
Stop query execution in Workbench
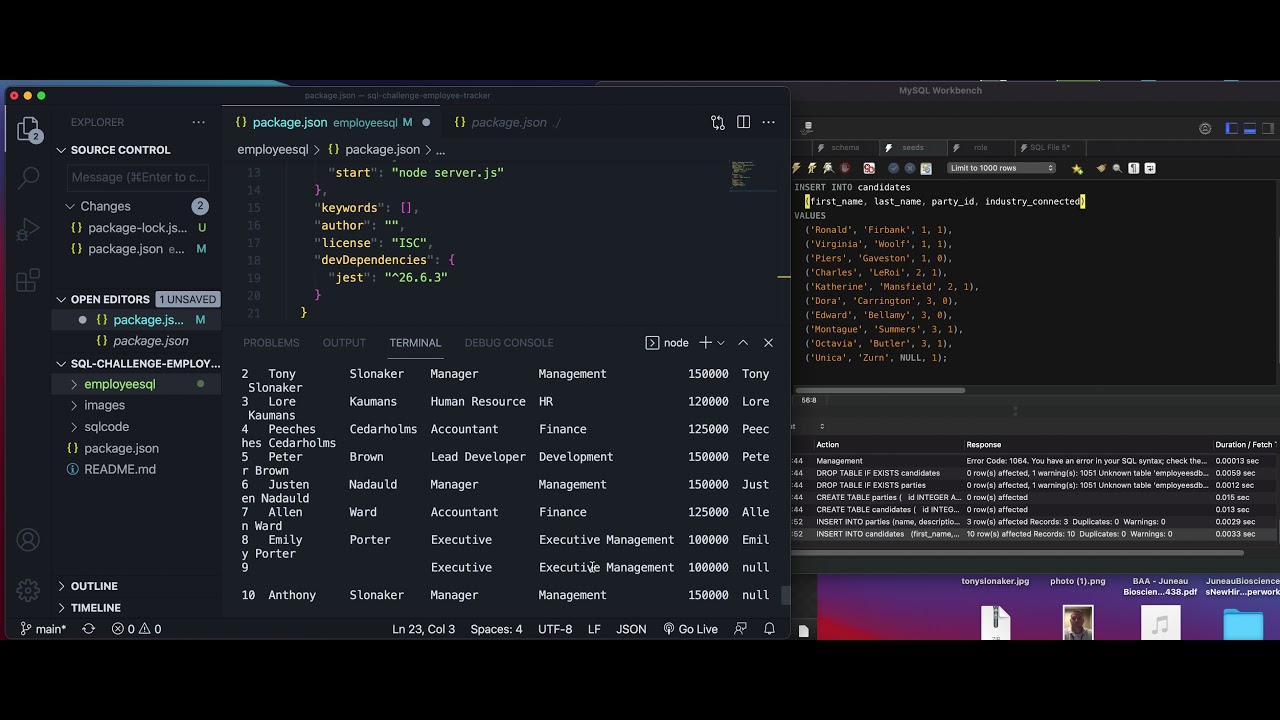click(845, 168)
